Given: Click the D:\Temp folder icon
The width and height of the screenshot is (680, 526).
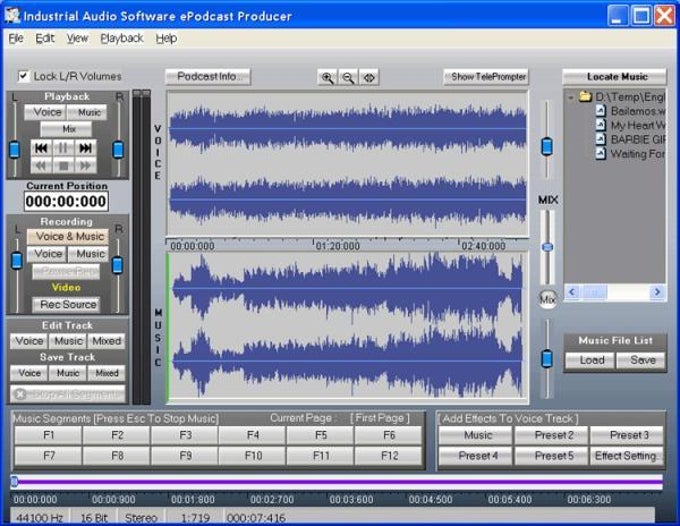Looking at the screenshot, I should [585, 96].
